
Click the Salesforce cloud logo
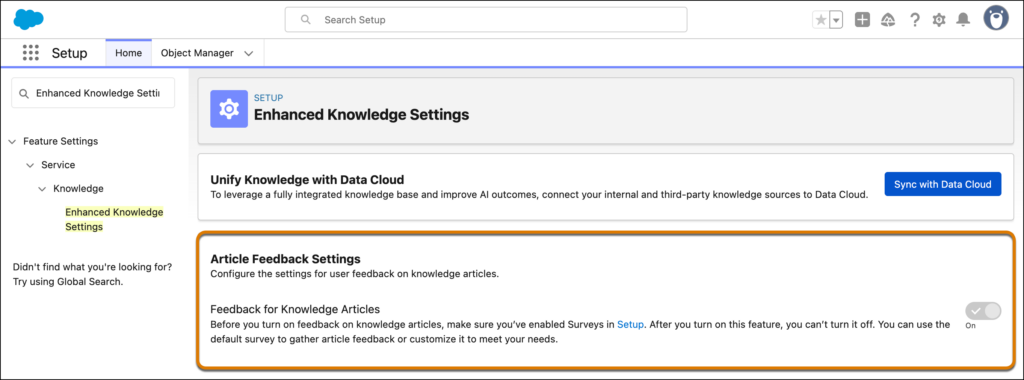point(29,20)
